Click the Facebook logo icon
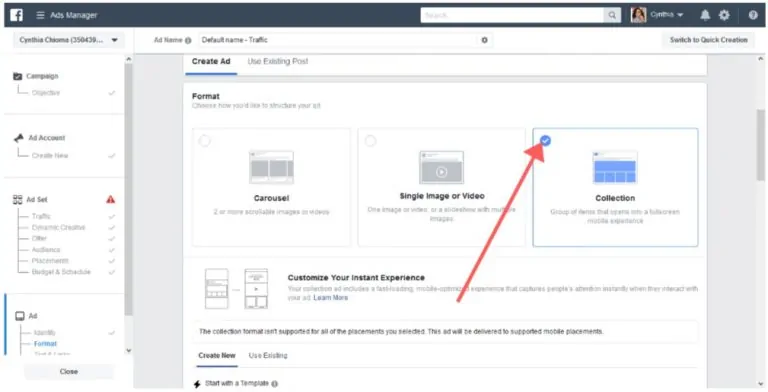 [16, 15]
